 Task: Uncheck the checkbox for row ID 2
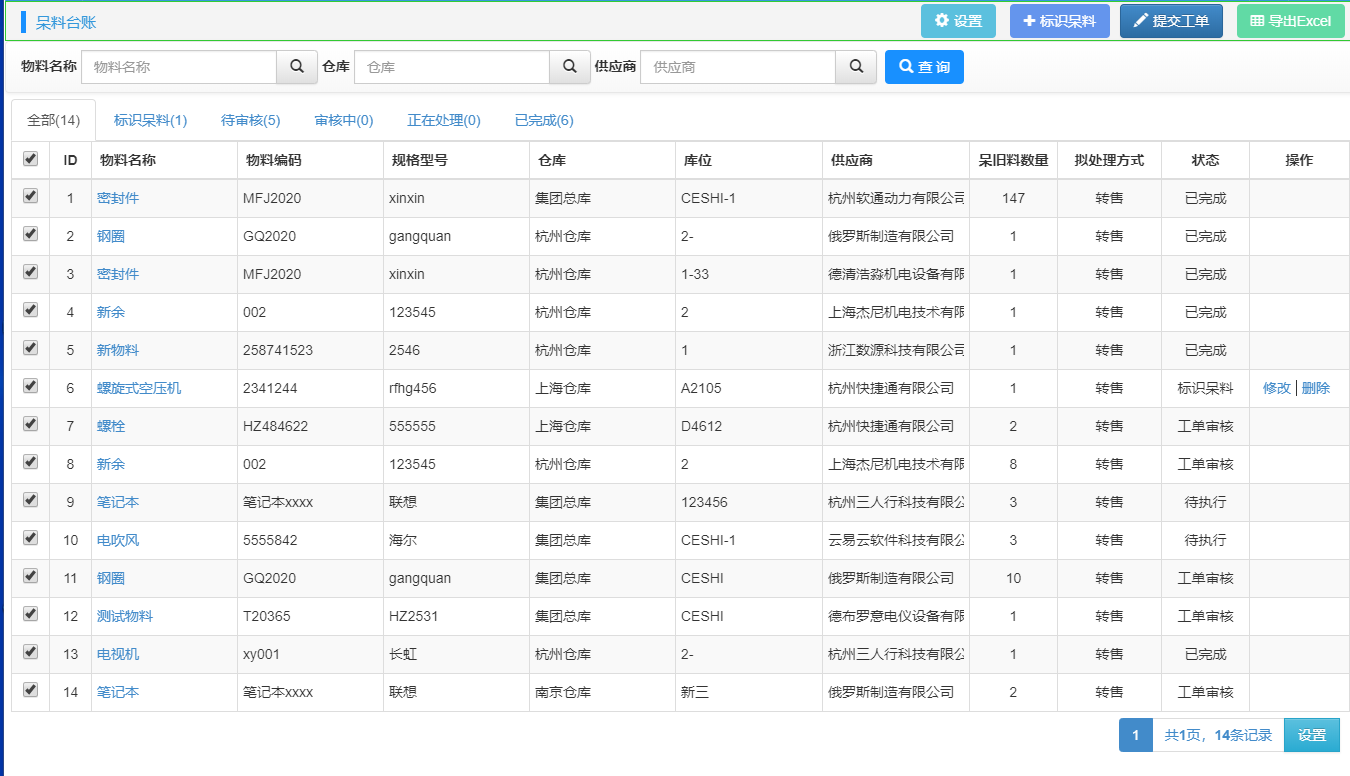[x=30, y=234]
